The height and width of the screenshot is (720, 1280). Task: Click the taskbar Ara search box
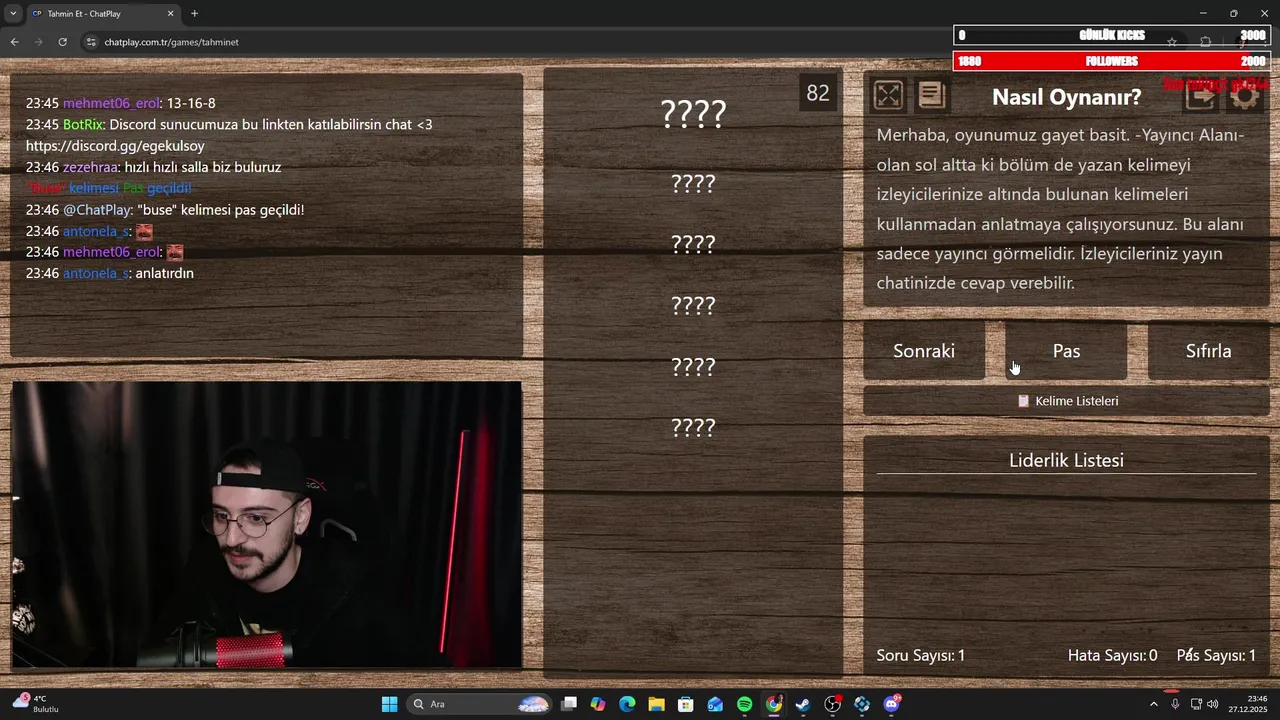pyautogui.click(x=480, y=704)
